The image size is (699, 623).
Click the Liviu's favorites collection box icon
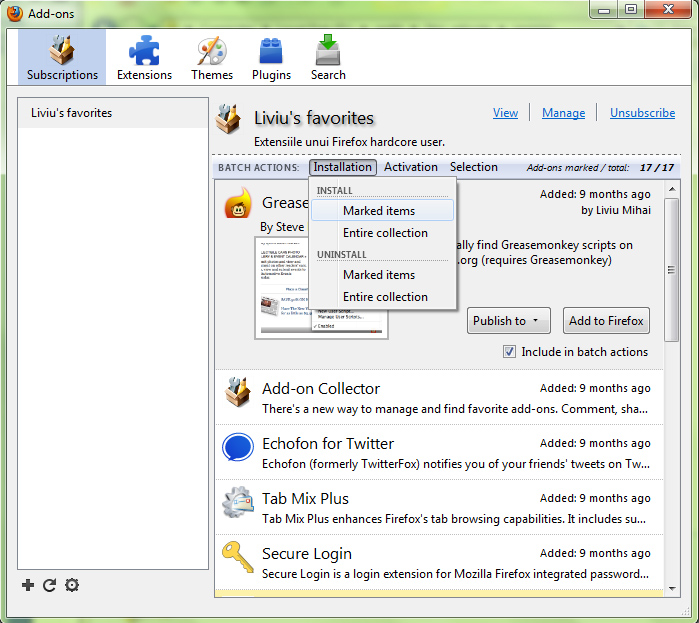click(x=228, y=119)
